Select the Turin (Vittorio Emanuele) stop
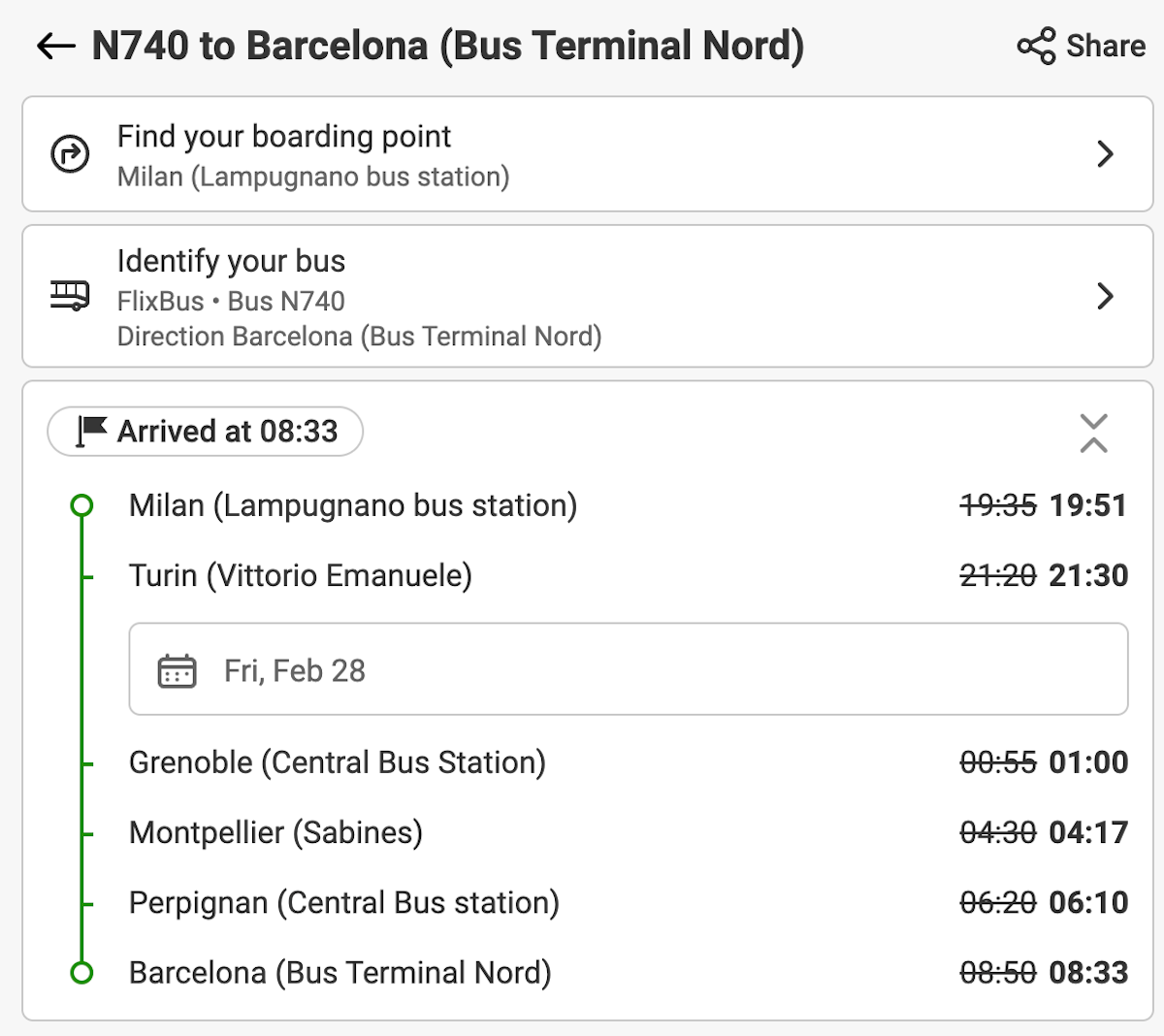The image size is (1164, 1036). 301,575
